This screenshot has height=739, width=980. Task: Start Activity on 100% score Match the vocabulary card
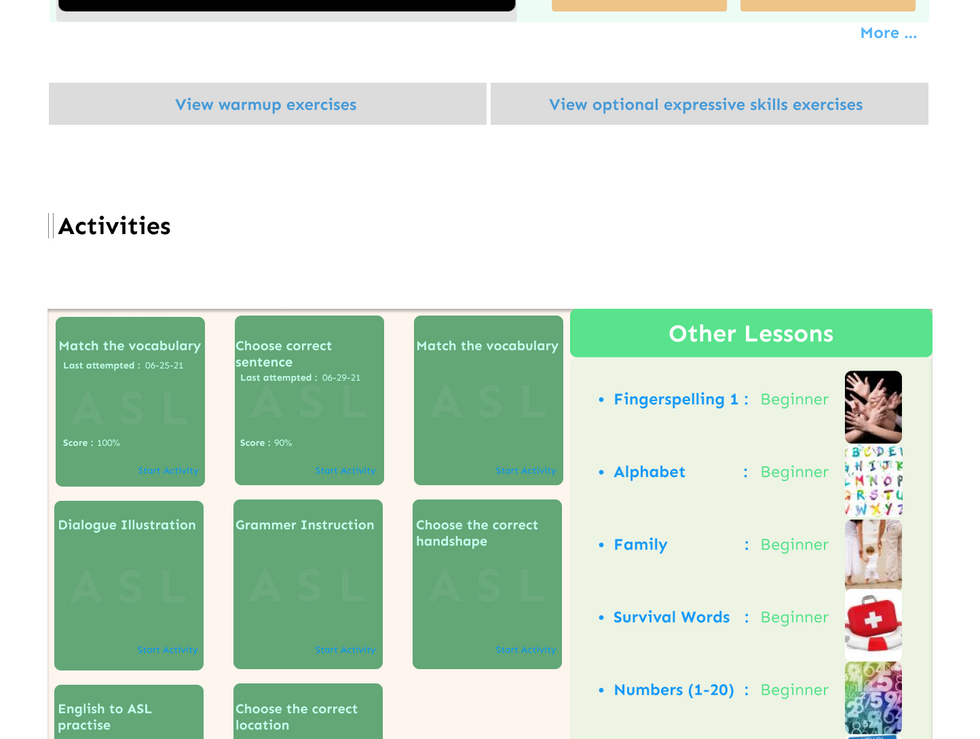pos(168,470)
